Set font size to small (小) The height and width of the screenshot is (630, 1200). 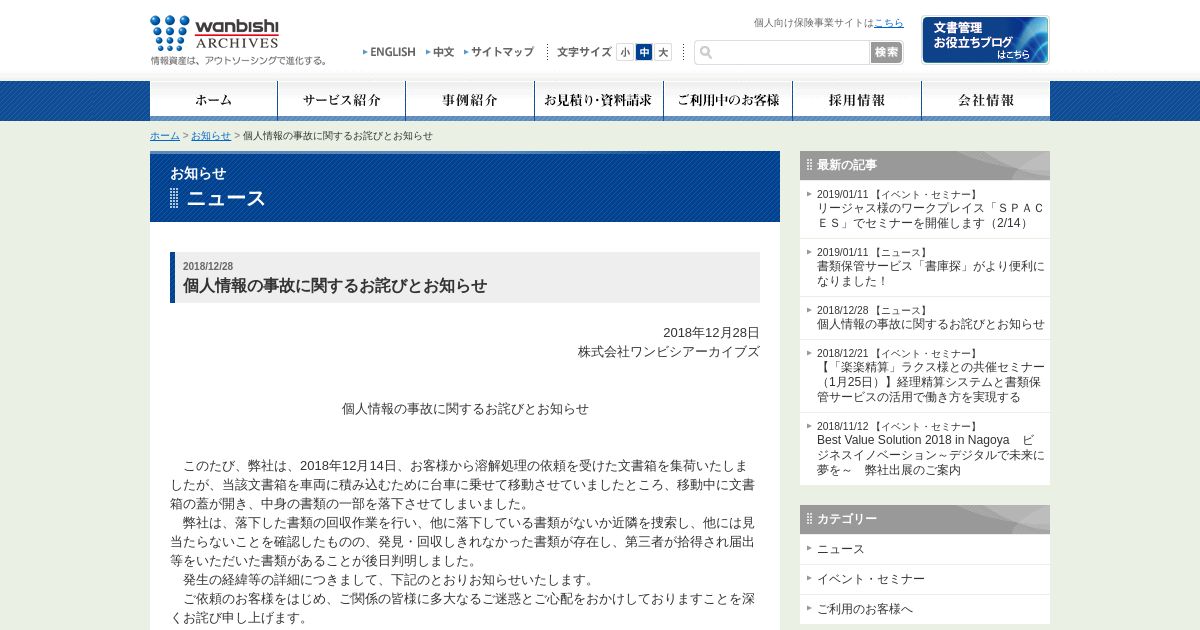click(x=625, y=52)
